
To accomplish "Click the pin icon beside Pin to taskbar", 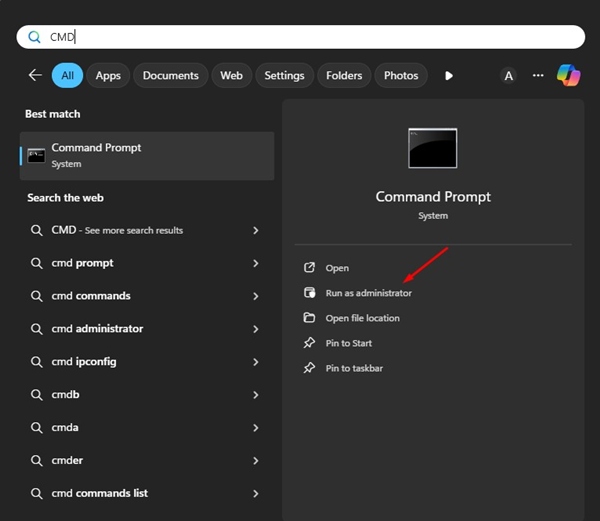I will pyautogui.click(x=309, y=368).
